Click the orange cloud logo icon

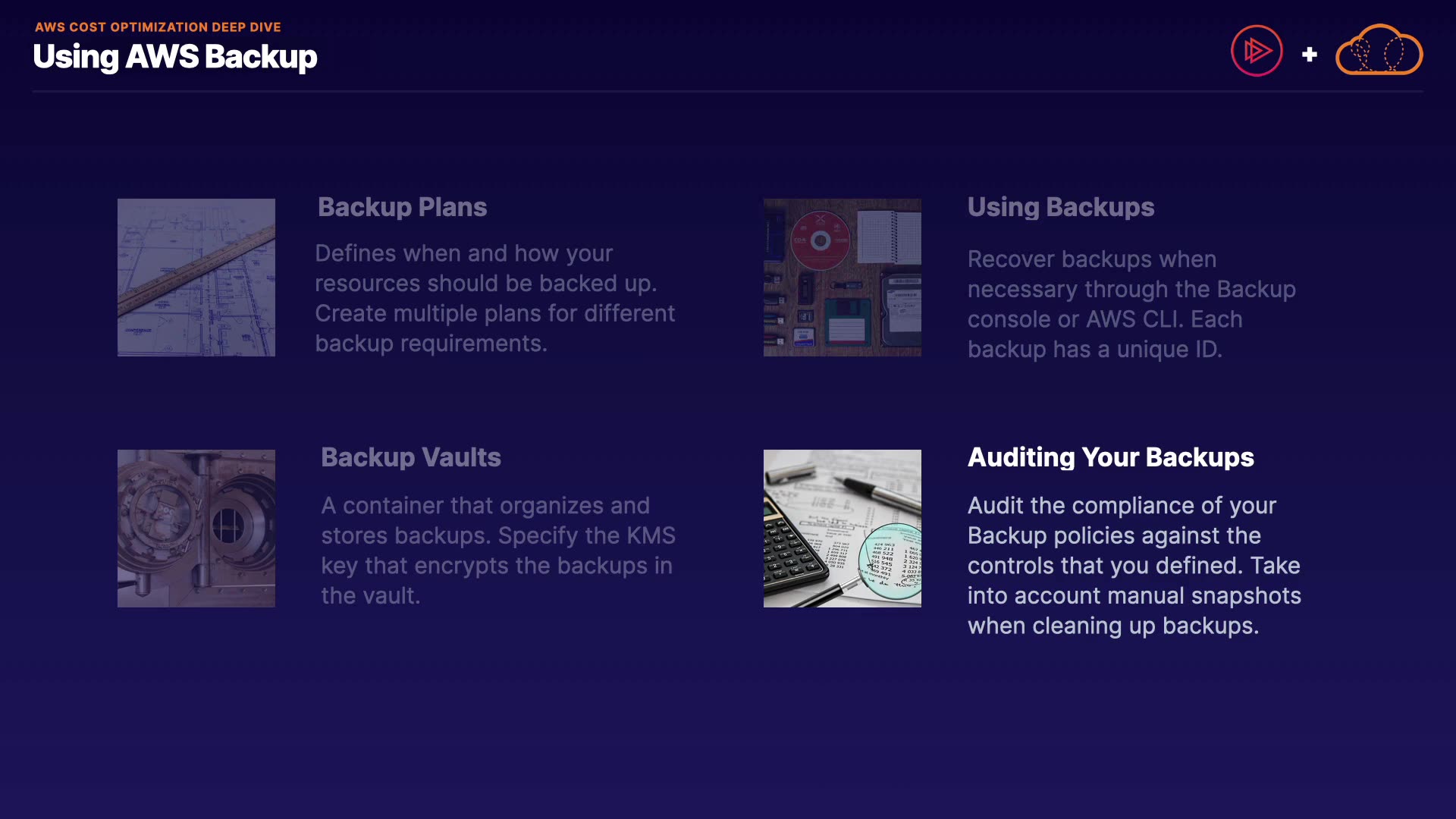[1379, 51]
